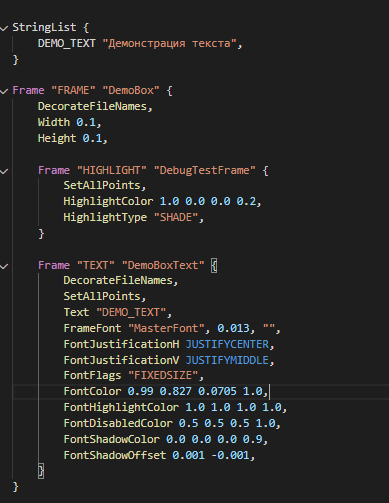389x503 pixels.
Task: Click the "MasterFont" string
Action: tap(166, 328)
